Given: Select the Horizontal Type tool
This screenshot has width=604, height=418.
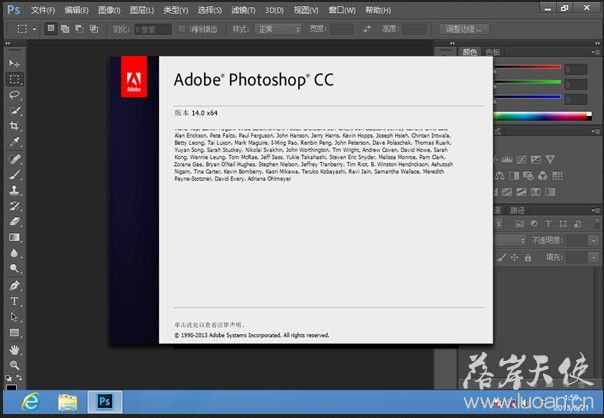Looking at the screenshot, I should (x=15, y=301).
